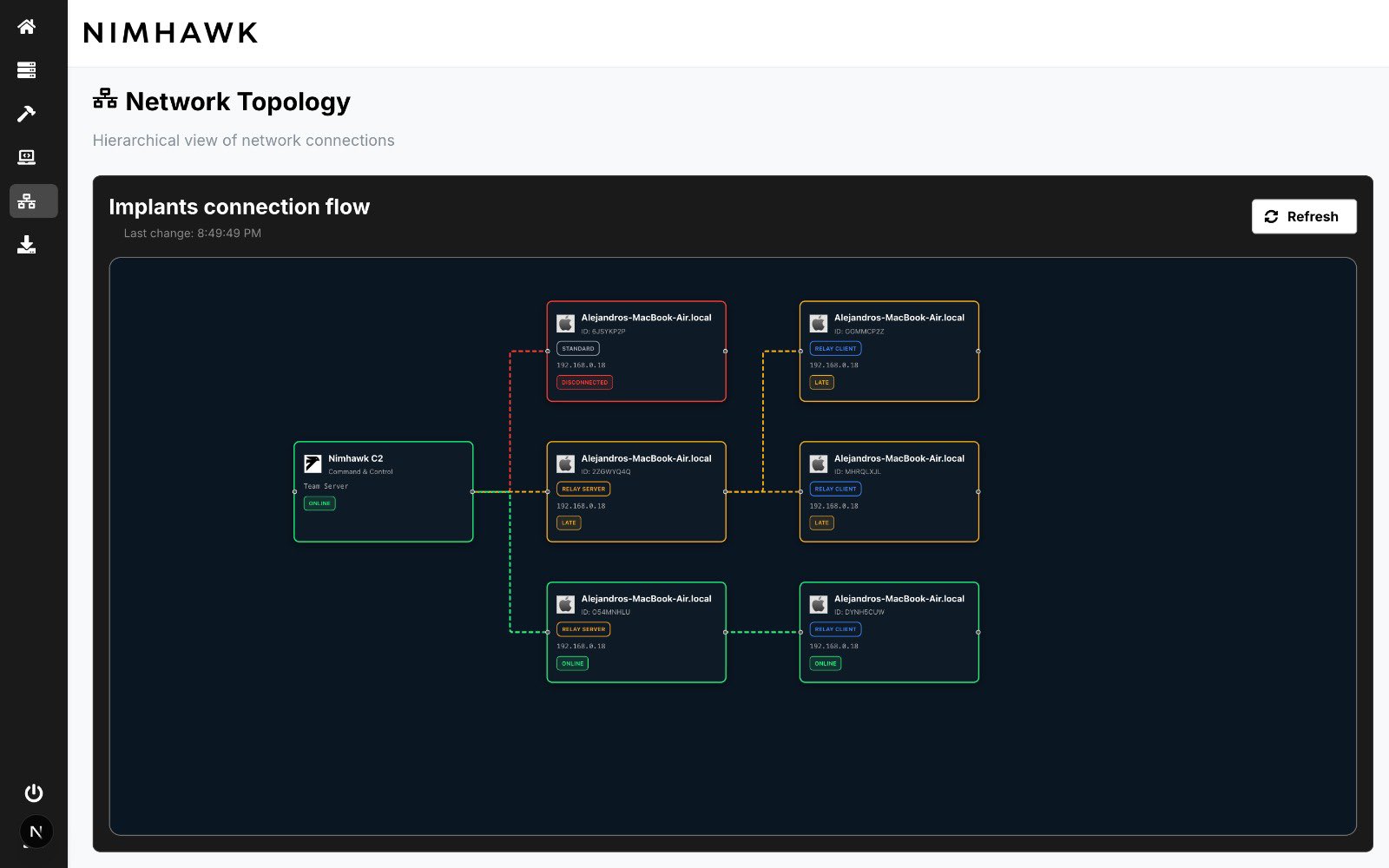The width and height of the screenshot is (1389, 868).
Task: Click RELAY SERVER badge on node 2ZGWYQ4Q
Action: 583,489
